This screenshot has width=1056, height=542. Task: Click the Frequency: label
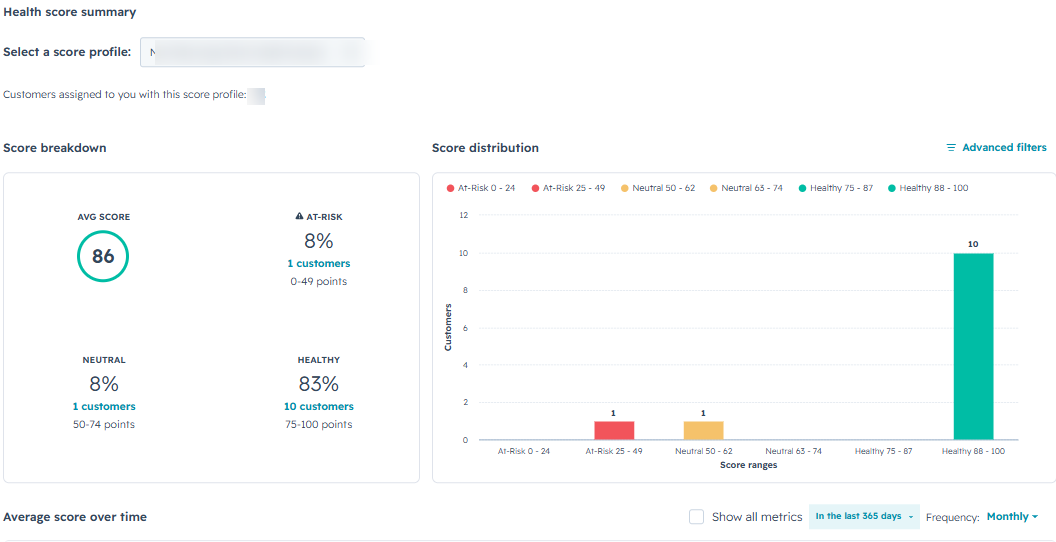(x=952, y=517)
